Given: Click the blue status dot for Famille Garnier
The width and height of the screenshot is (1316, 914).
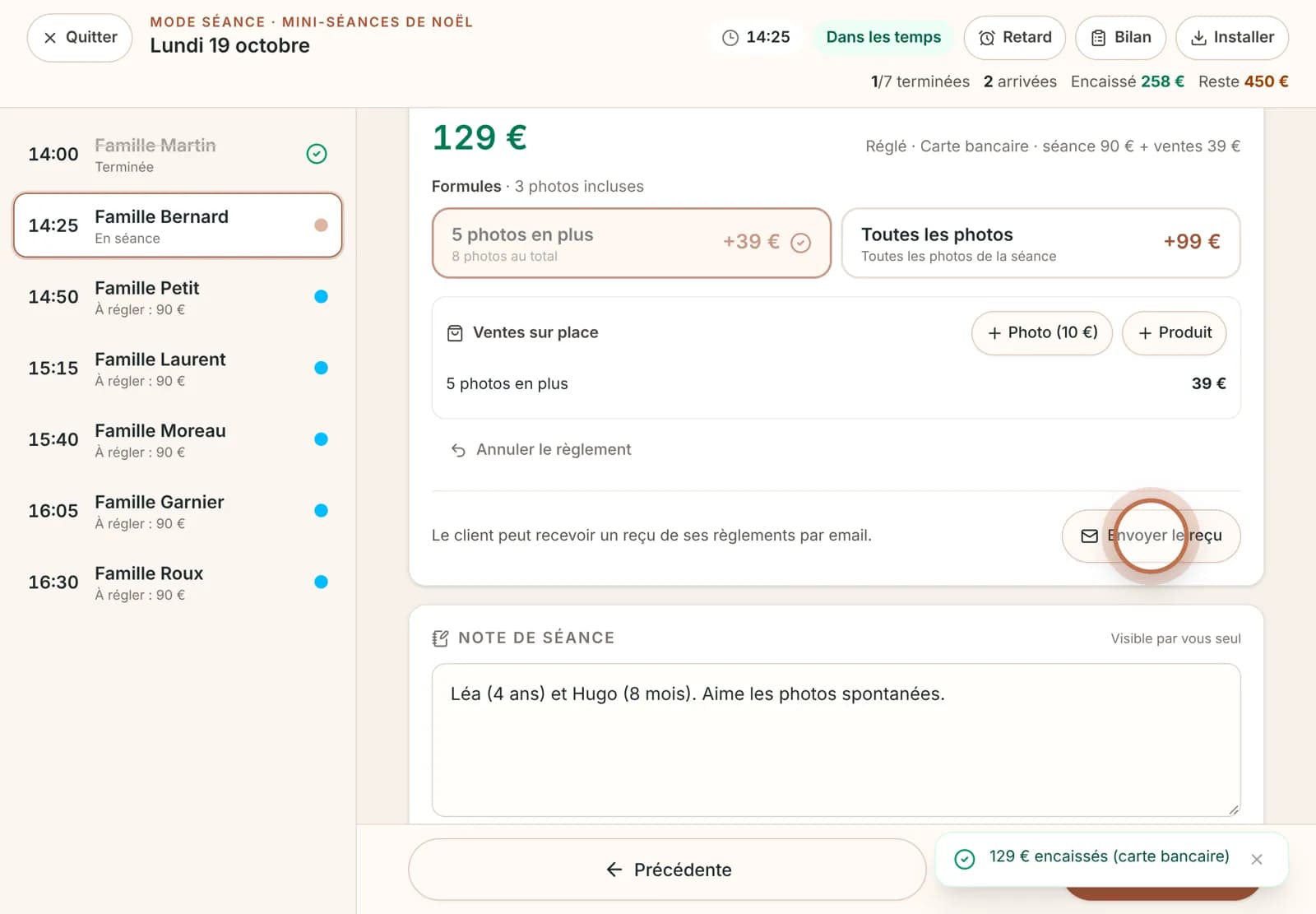Looking at the screenshot, I should click(321, 511).
